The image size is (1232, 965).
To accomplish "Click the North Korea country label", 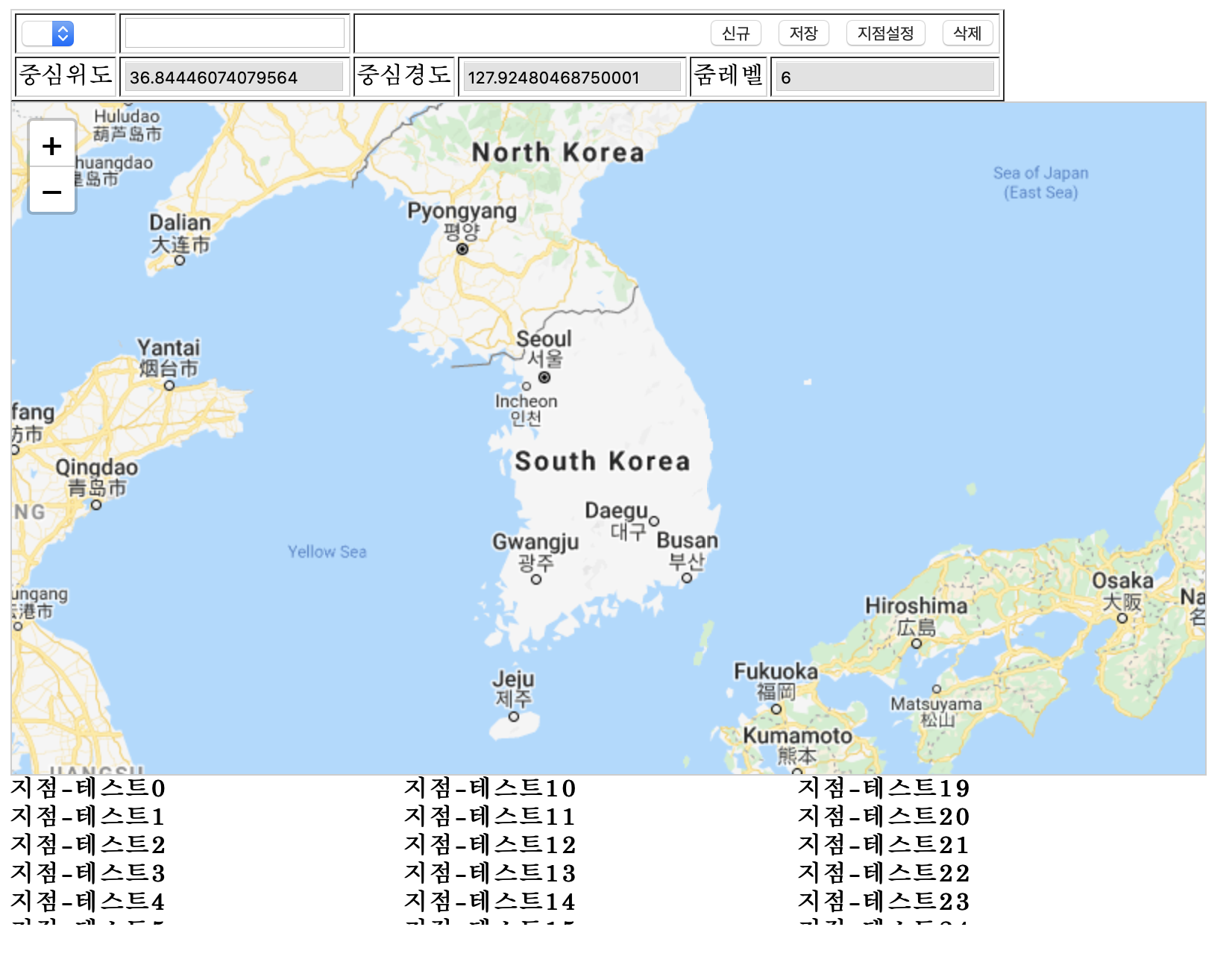I will [x=559, y=152].
